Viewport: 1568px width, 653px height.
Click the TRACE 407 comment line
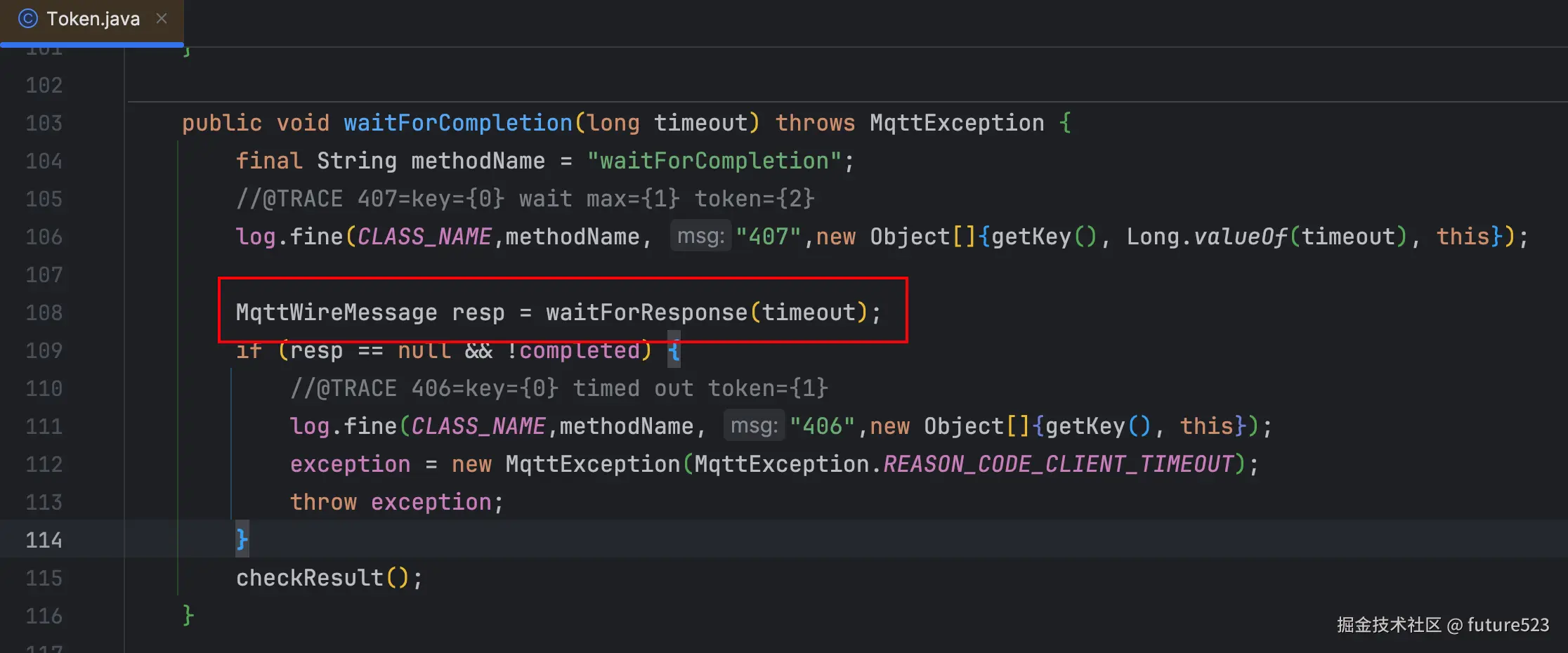point(525,199)
